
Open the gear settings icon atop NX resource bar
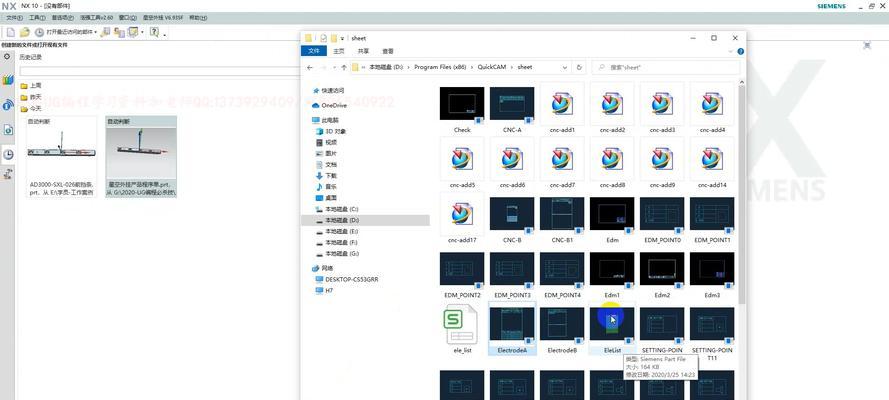(x=7, y=57)
